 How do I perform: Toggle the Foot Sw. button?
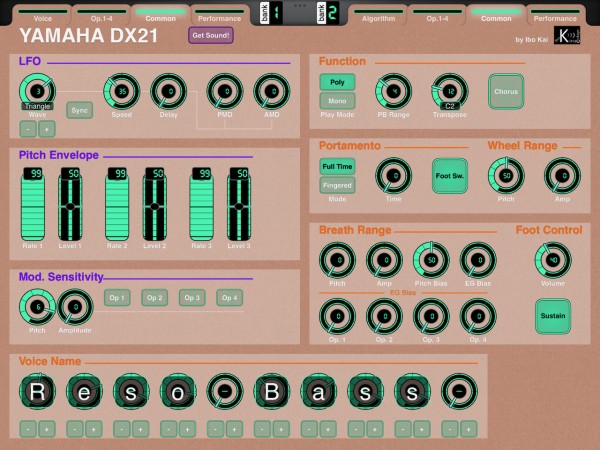pos(450,176)
